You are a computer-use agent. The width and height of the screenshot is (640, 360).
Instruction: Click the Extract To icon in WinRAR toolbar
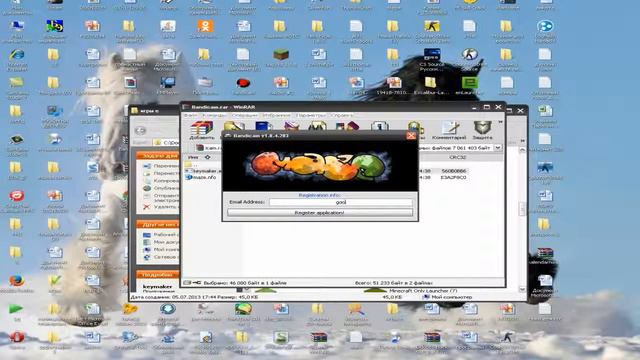[233, 126]
